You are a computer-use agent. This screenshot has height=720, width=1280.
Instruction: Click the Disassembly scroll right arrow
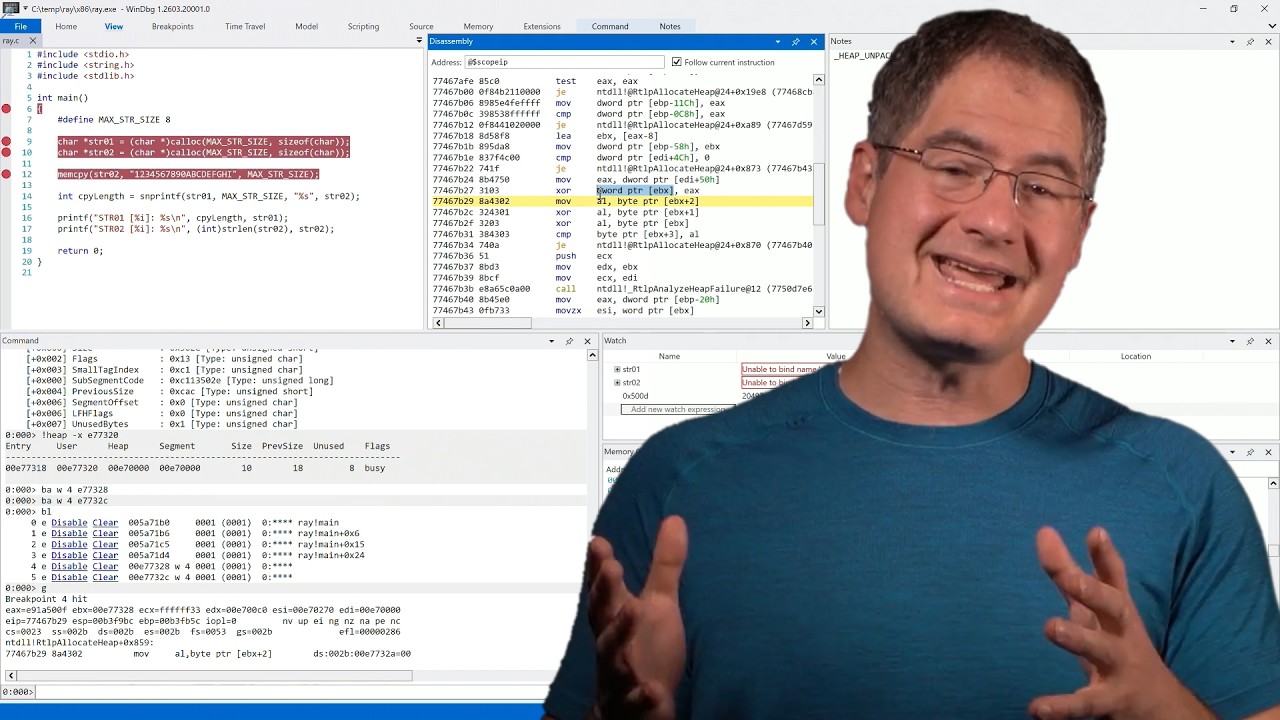[807, 323]
